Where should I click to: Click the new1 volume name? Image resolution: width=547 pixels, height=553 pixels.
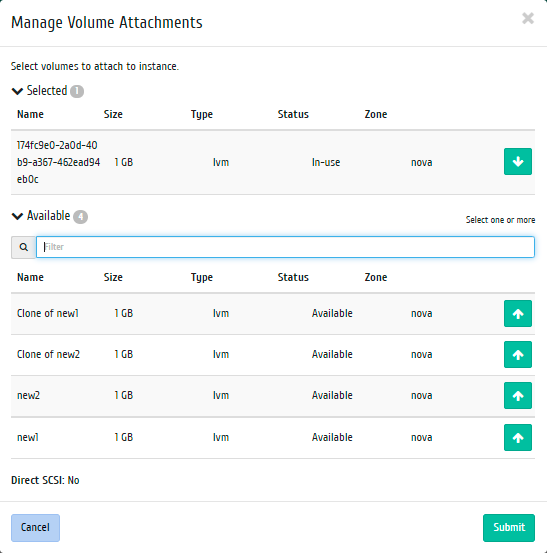point(28,437)
